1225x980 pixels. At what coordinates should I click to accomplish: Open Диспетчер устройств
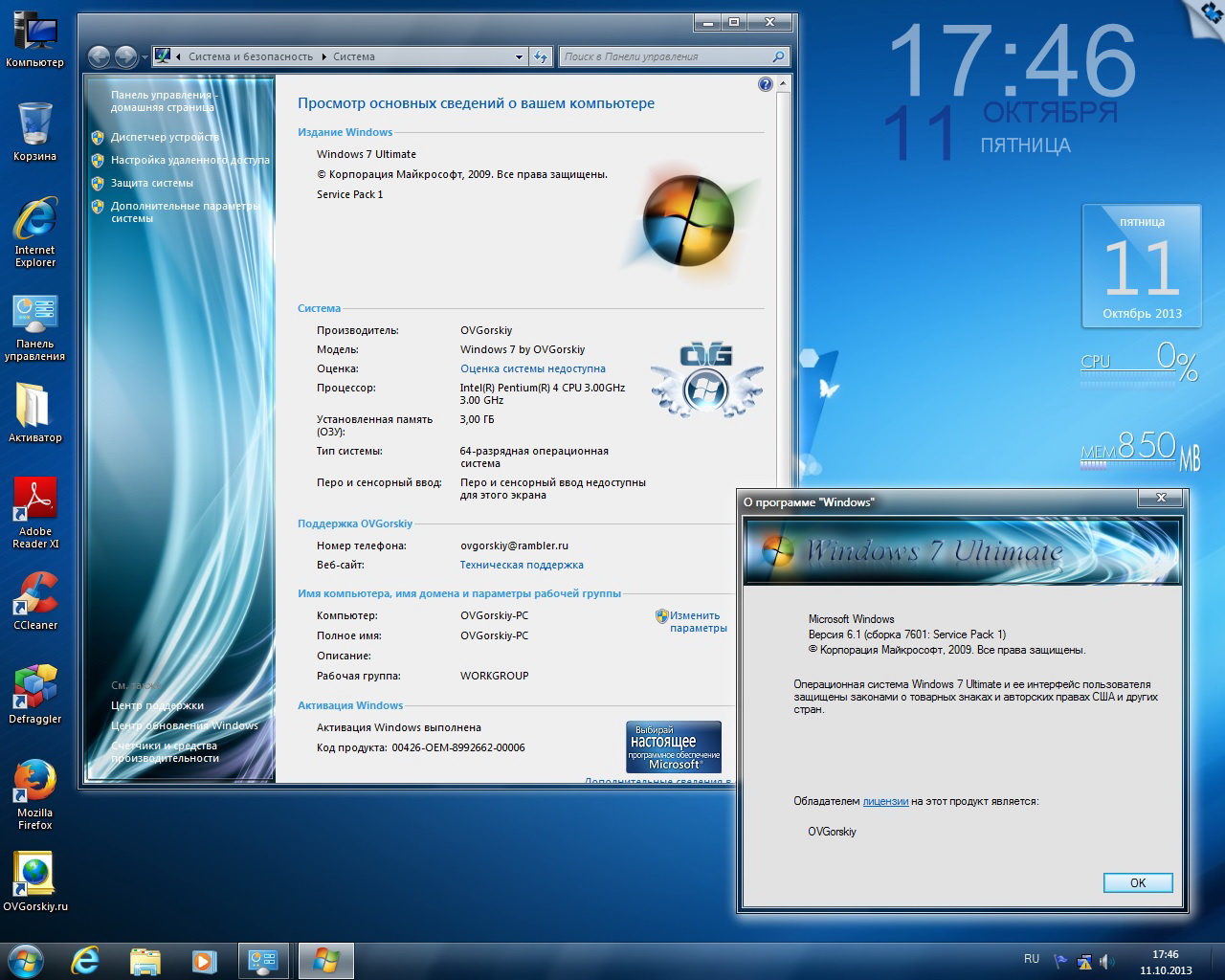tap(165, 137)
